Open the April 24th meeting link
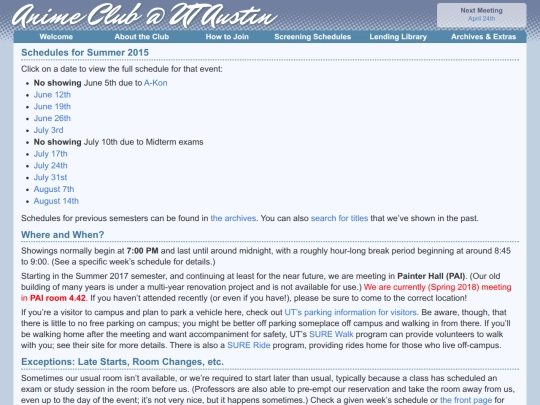Viewport: 540px width, 405px height. (481, 19)
